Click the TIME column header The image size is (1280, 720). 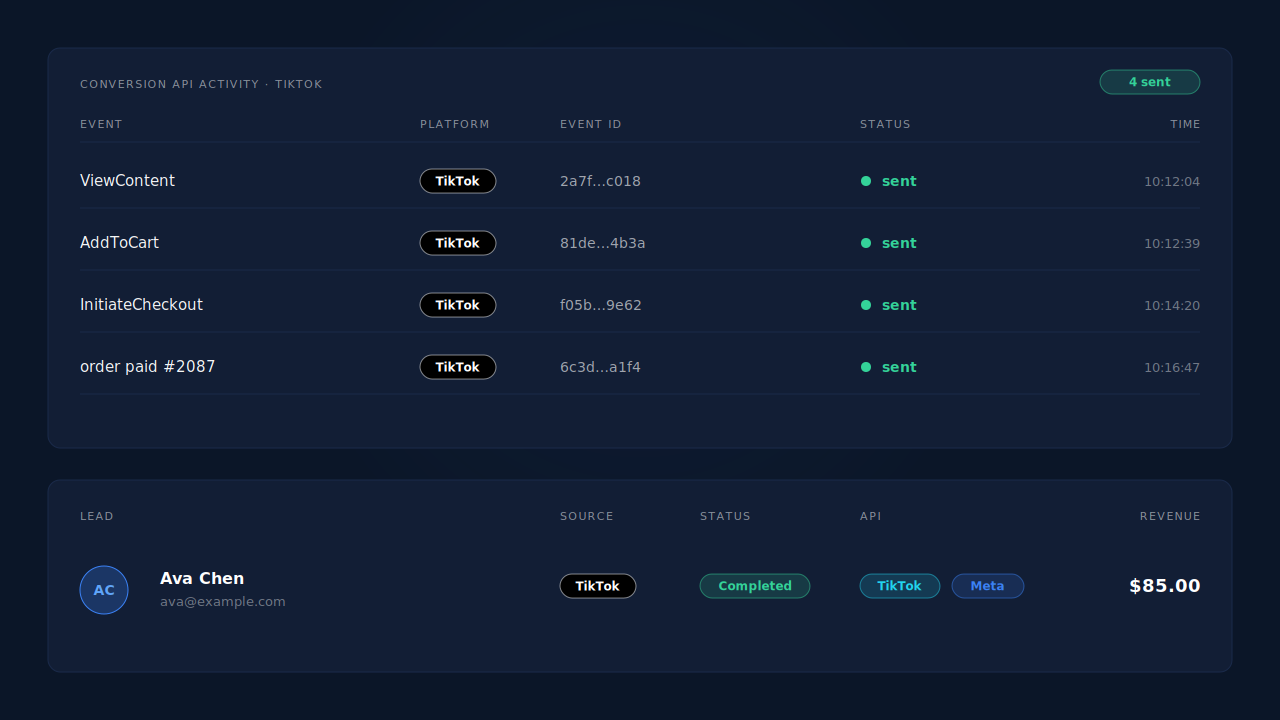pyautogui.click(x=1185, y=125)
